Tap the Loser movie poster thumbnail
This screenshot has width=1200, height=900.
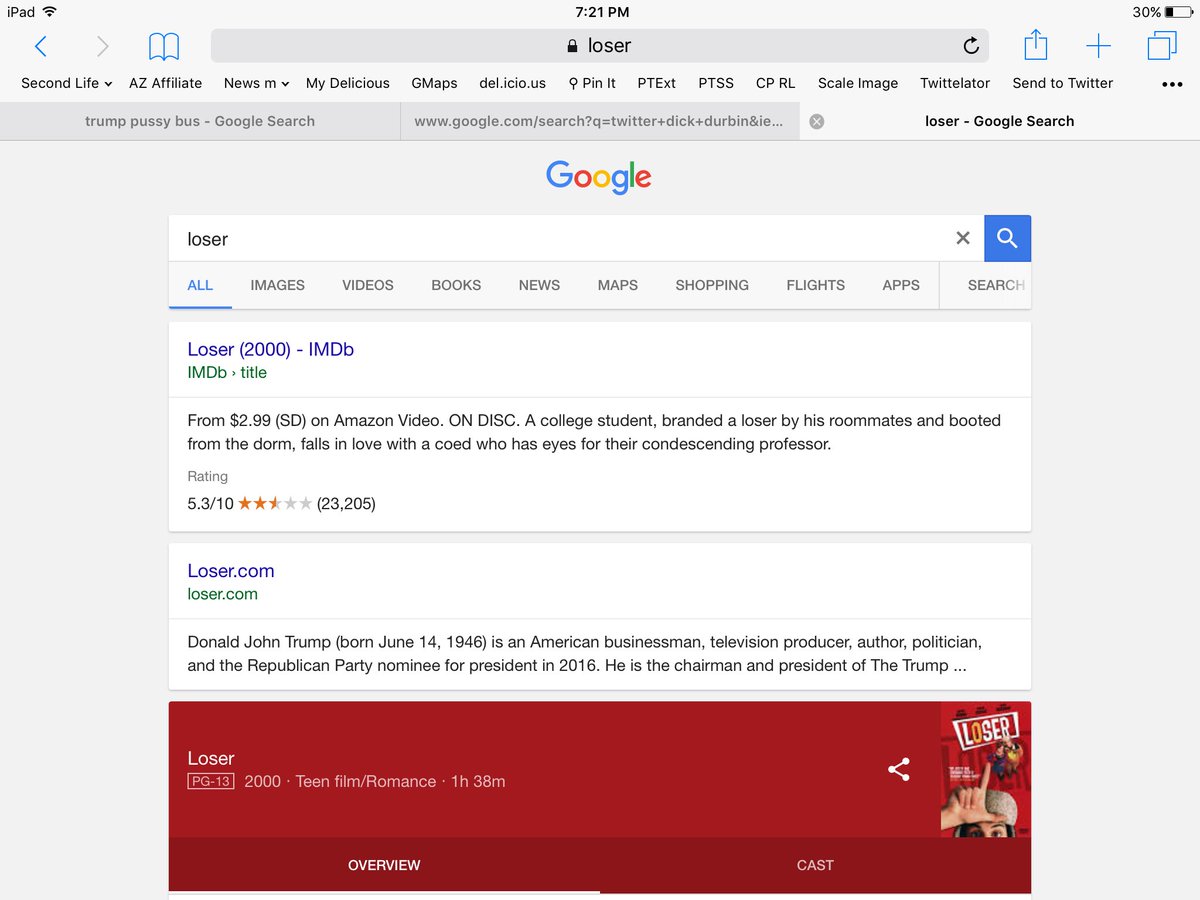986,769
